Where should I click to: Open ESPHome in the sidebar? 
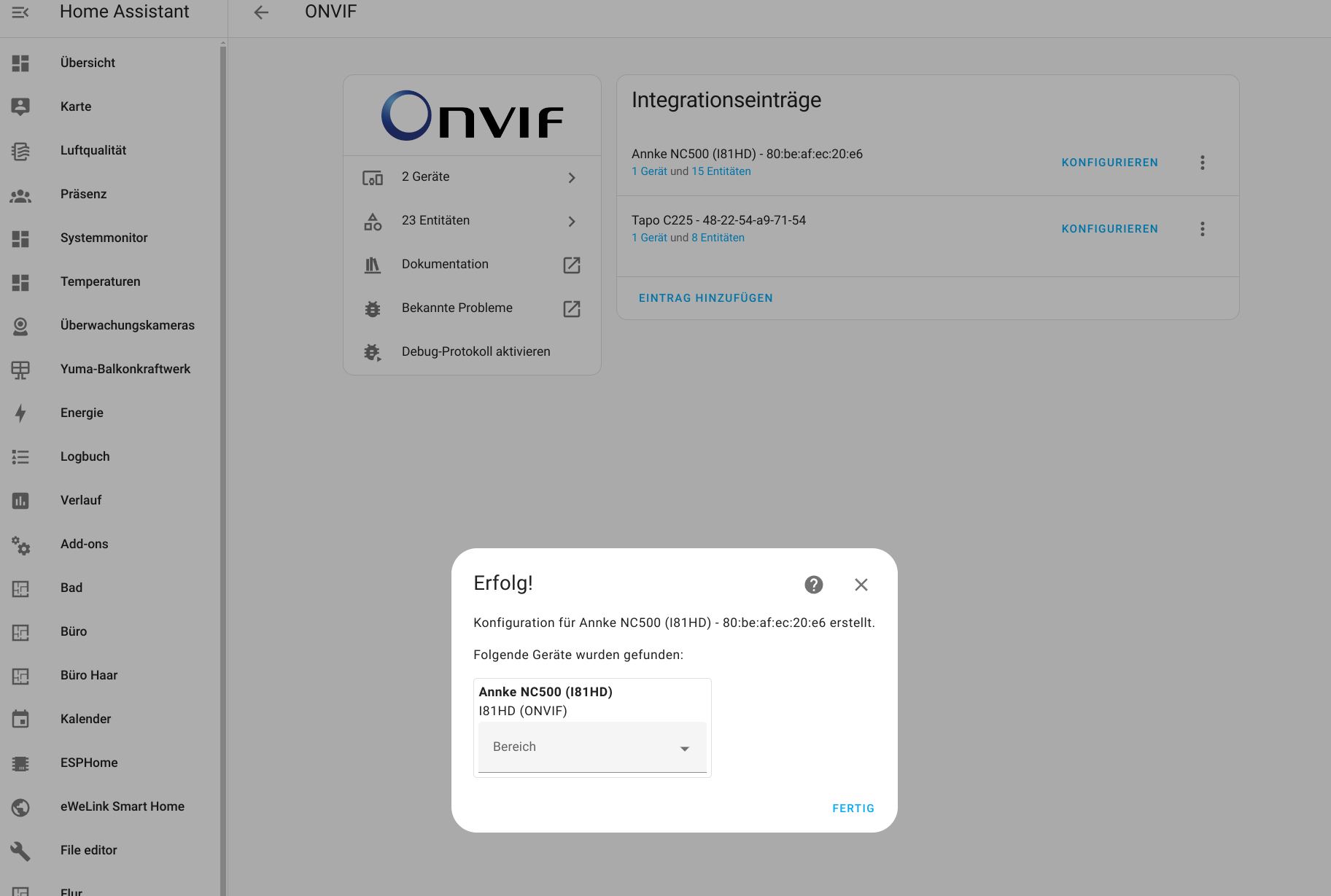pos(110,763)
